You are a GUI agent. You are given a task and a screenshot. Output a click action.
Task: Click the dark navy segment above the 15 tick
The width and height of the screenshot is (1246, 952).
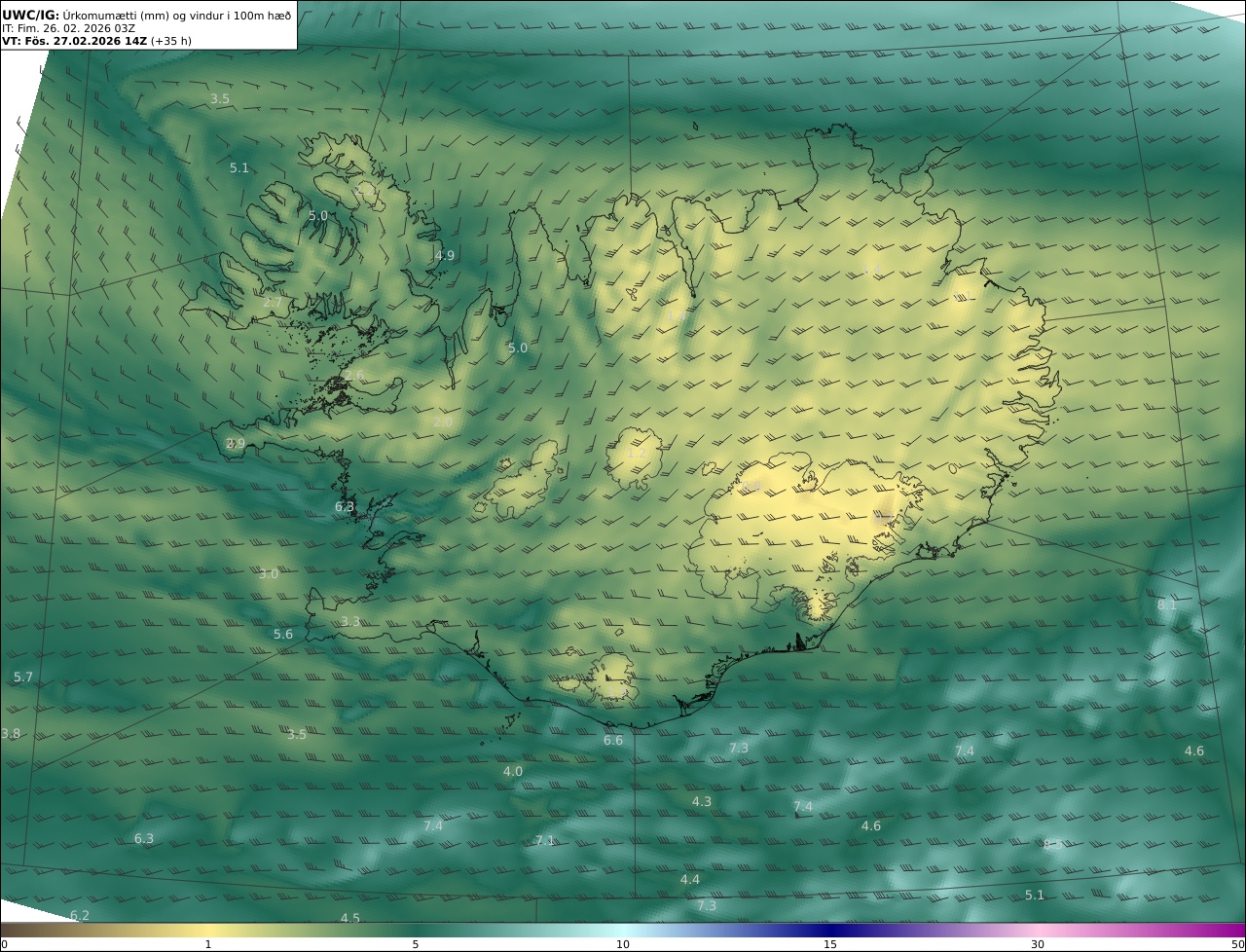830,930
